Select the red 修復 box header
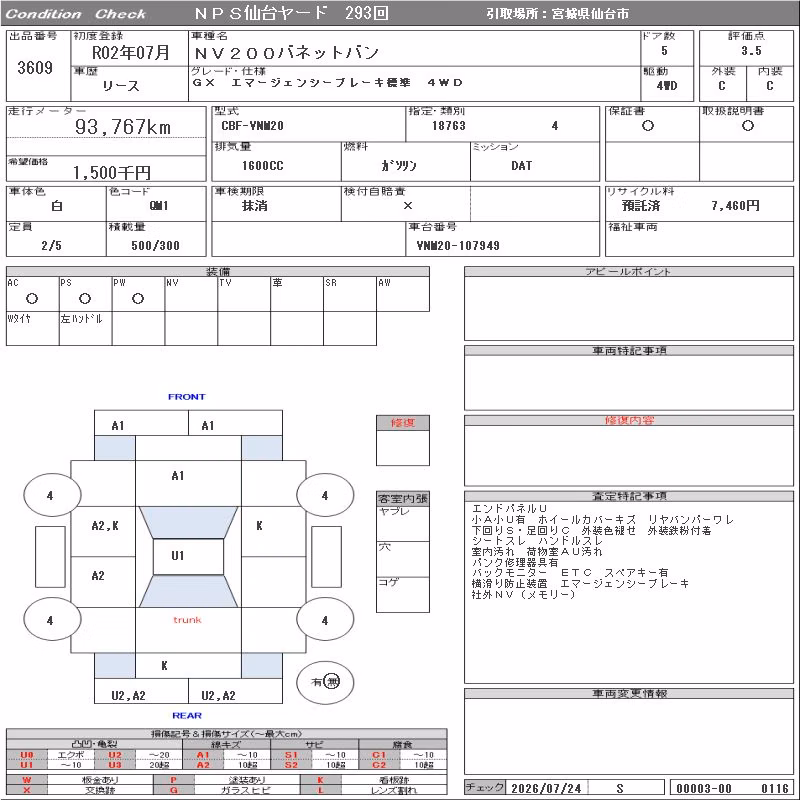800x800 pixels. 403,422
